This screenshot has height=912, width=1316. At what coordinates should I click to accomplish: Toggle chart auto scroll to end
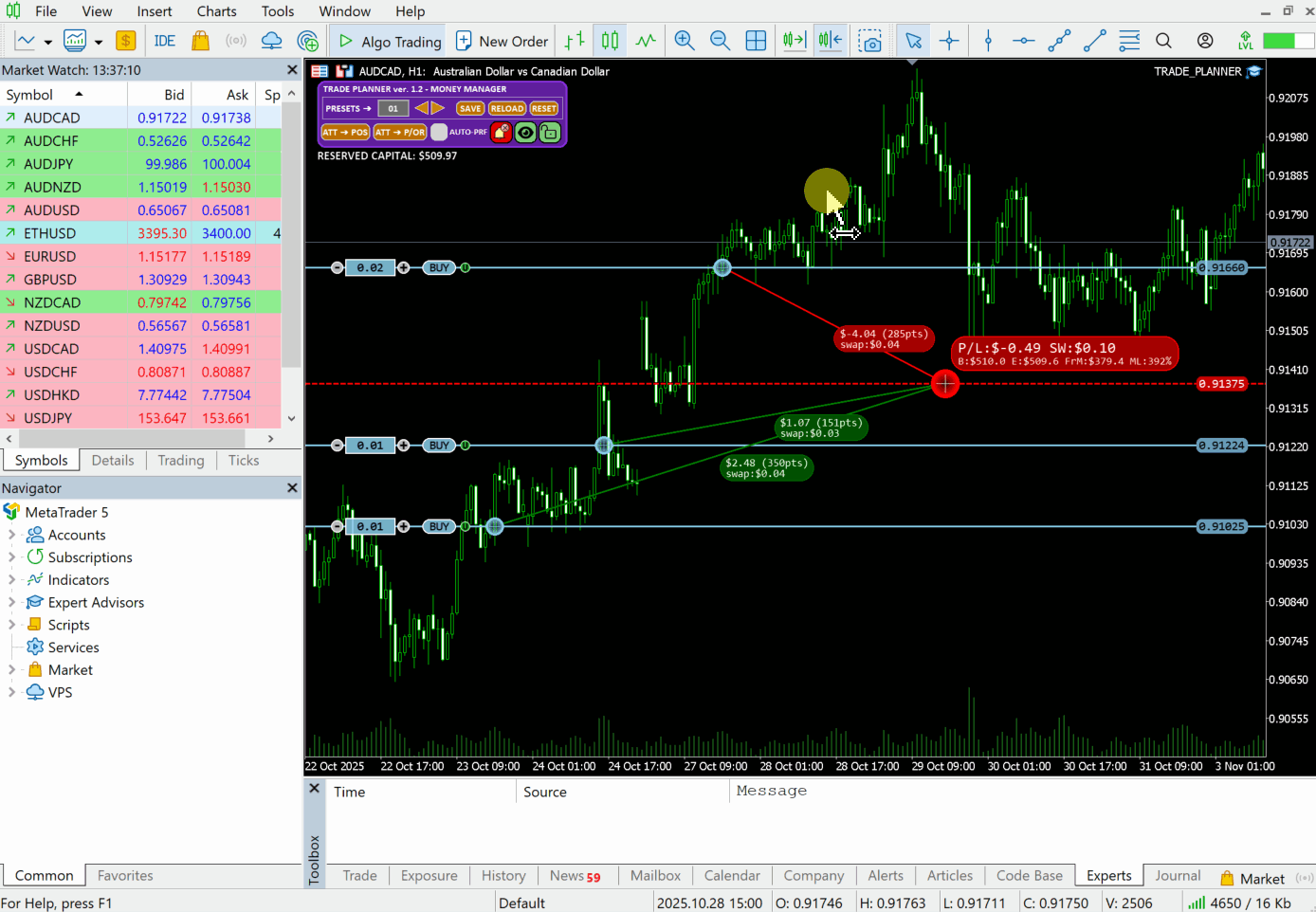(x=795, y=41)
